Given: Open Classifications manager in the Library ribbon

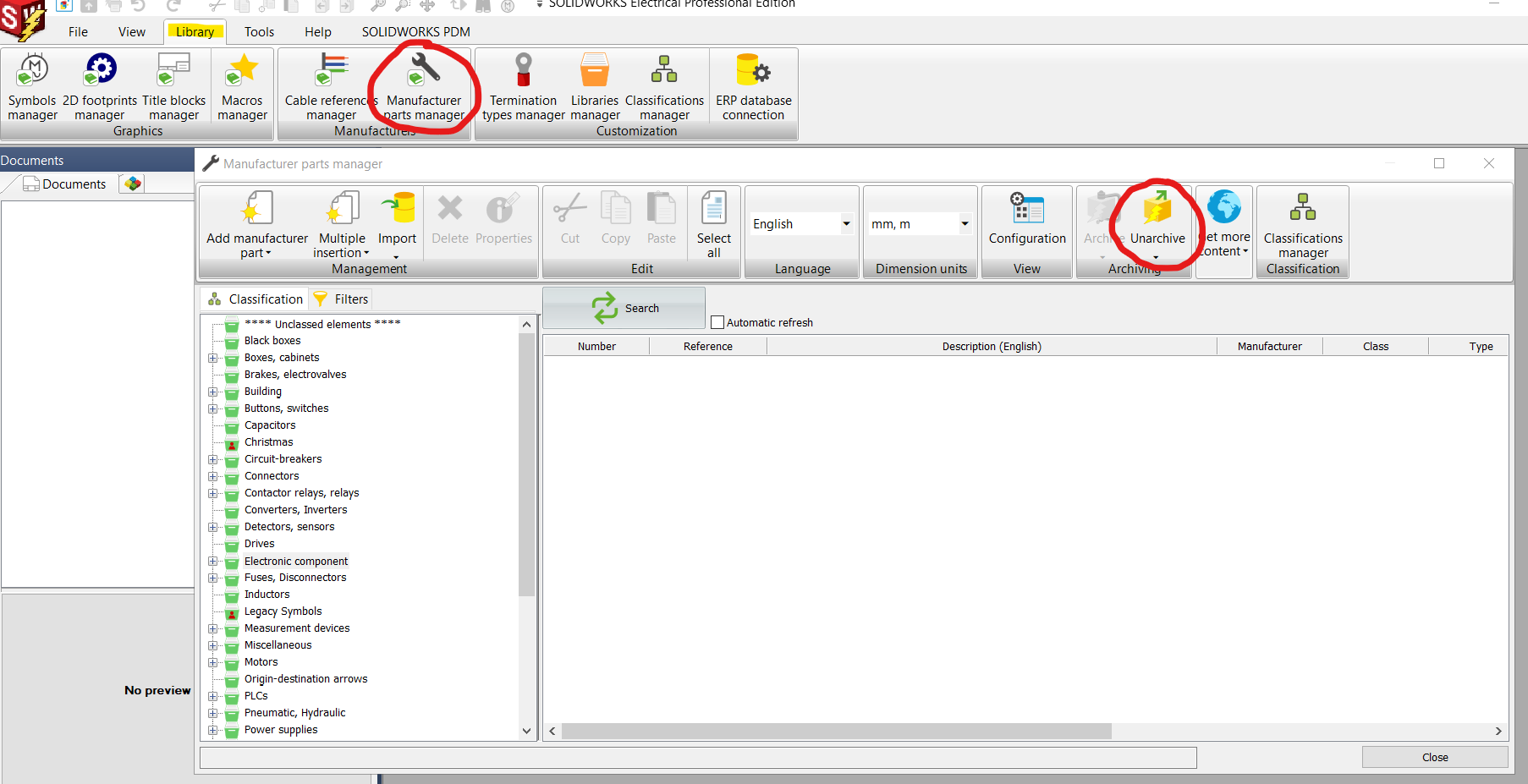Looking at the screenshot, I should [664, 88].
